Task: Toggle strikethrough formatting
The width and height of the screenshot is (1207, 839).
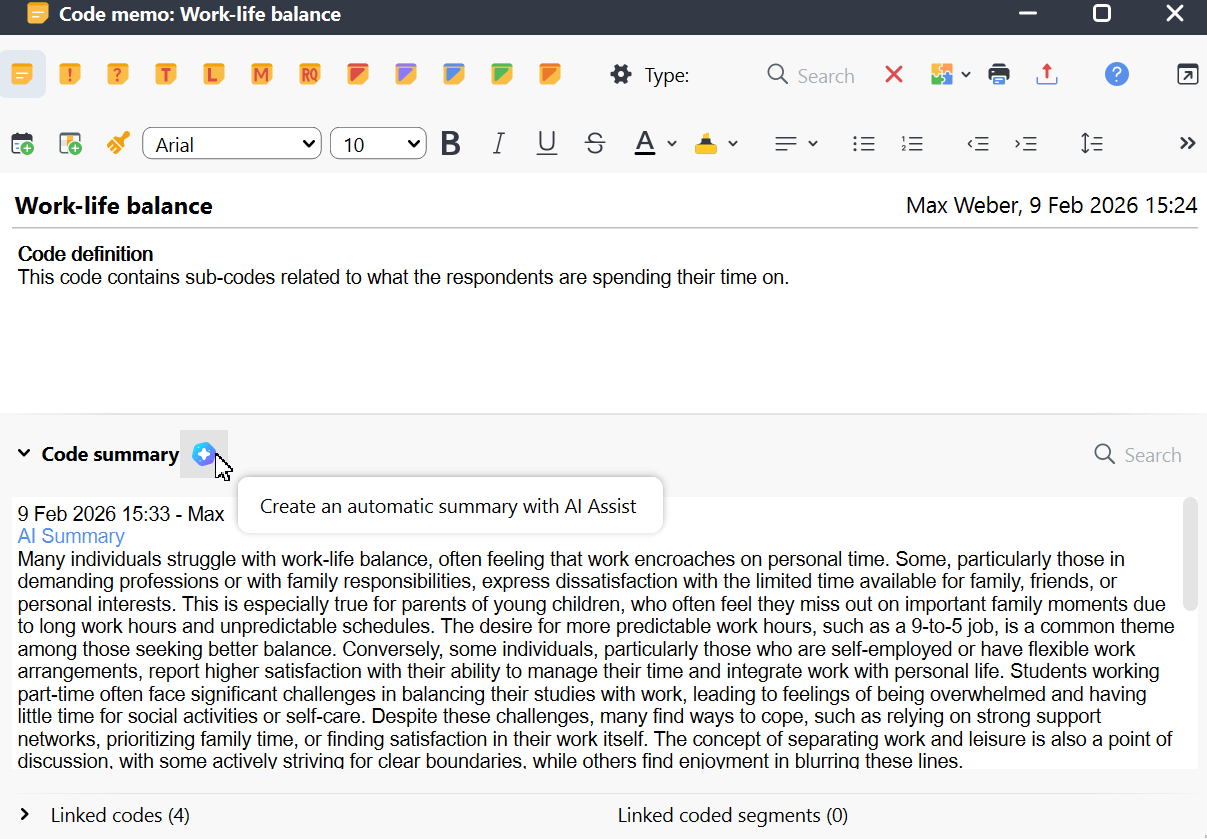Action: (595, 143)
